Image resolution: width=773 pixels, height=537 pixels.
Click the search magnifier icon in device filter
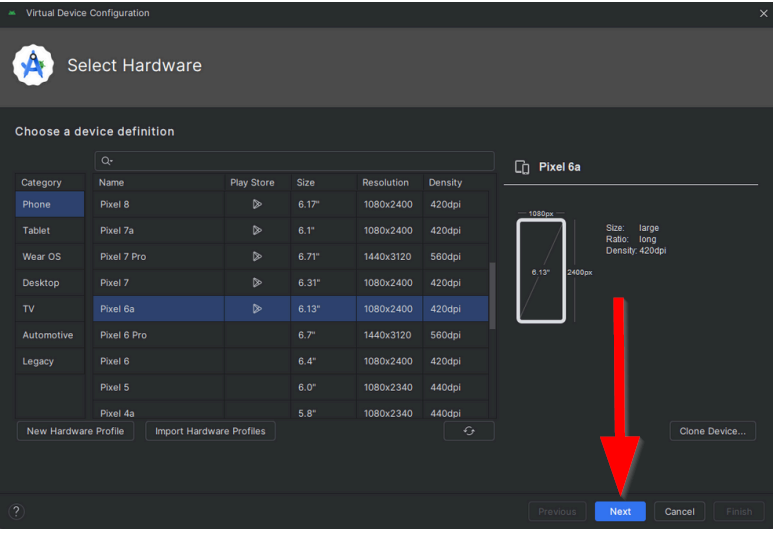point(106,161)
